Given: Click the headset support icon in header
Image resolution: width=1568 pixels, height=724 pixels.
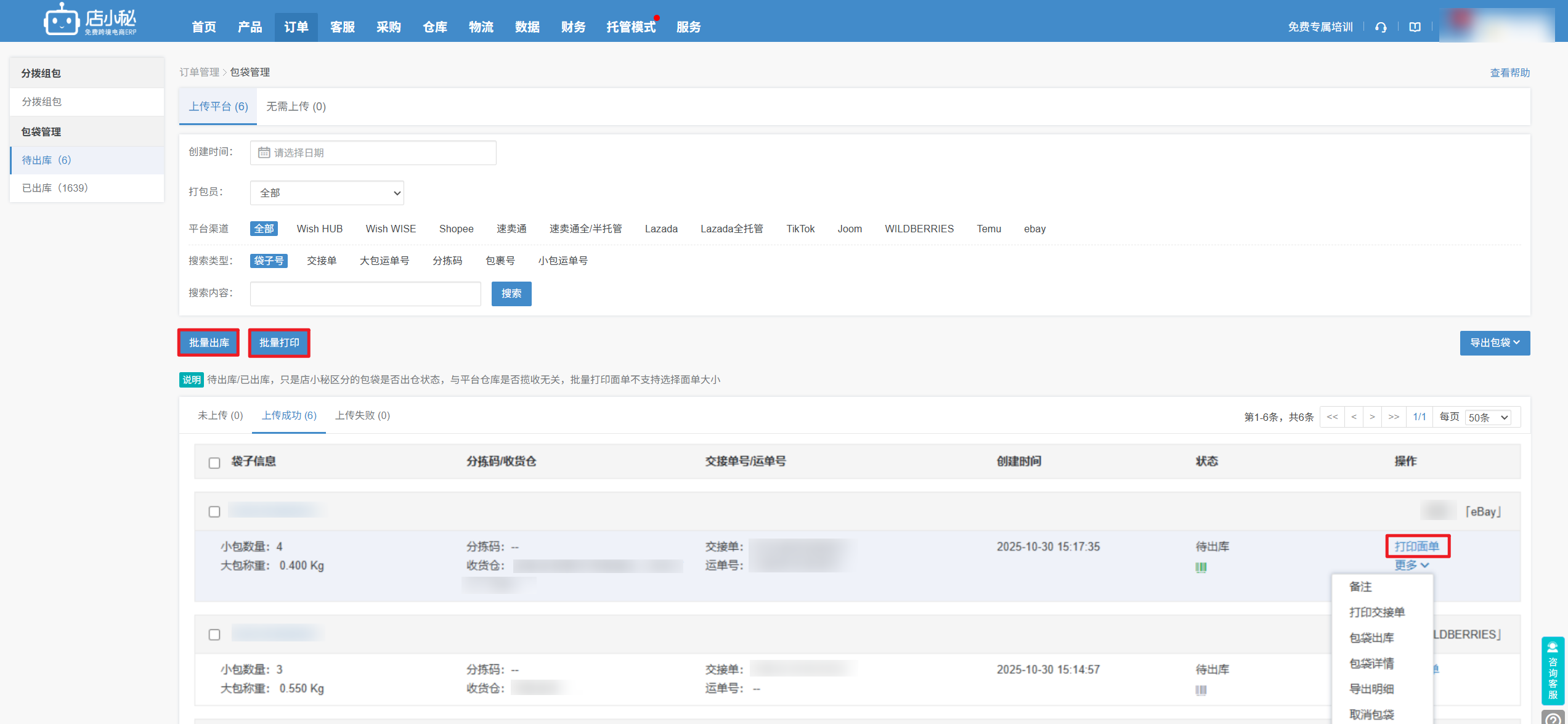Looking at the screenshot, I should 1381,27.
